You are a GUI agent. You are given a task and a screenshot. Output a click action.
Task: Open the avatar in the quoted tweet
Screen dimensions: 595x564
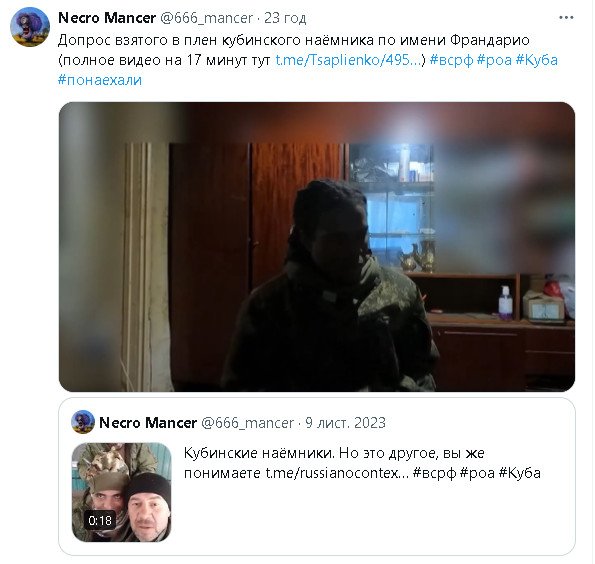83,422
